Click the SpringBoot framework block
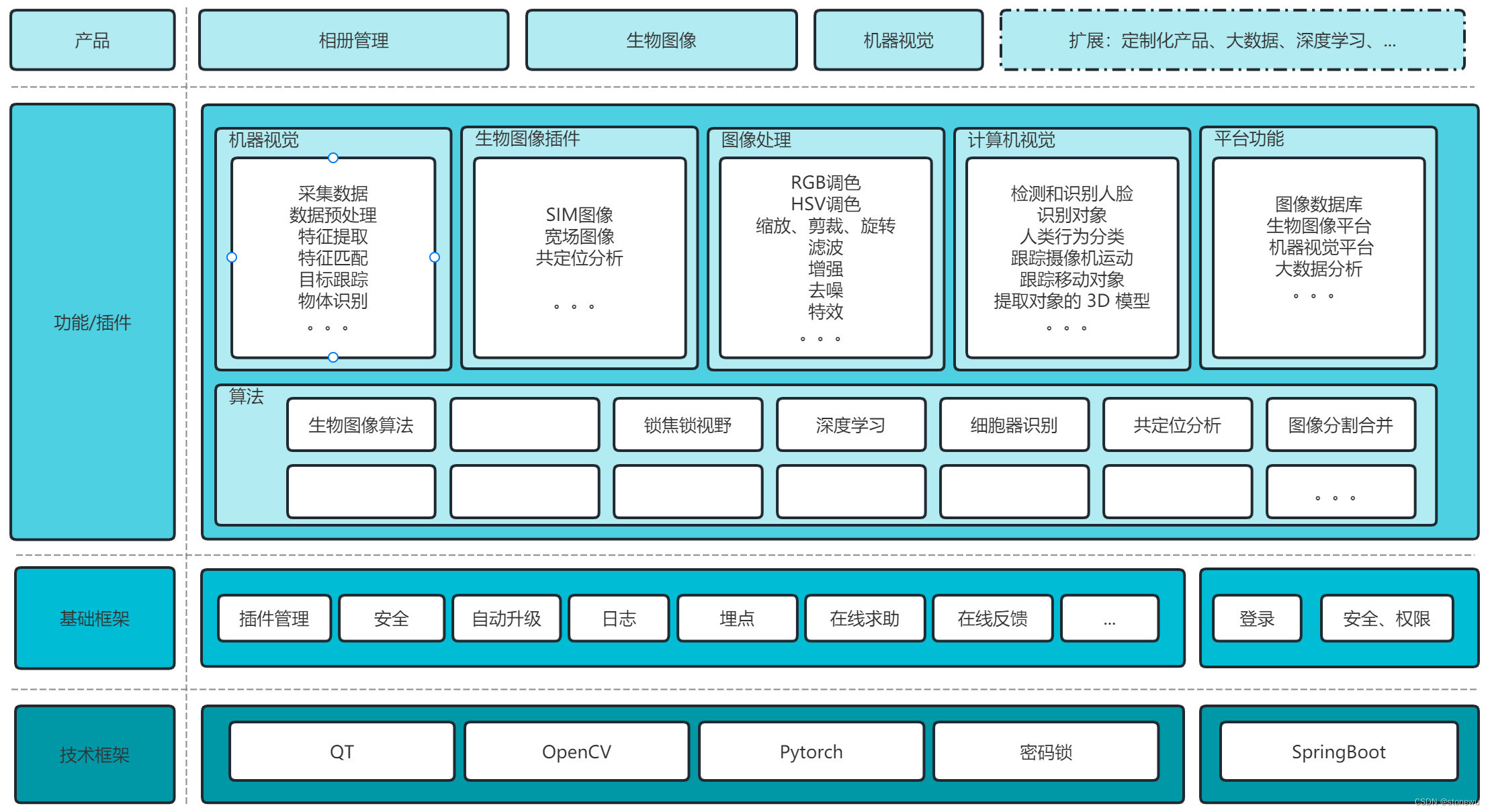1490x812 pixels. [1338, 752]
